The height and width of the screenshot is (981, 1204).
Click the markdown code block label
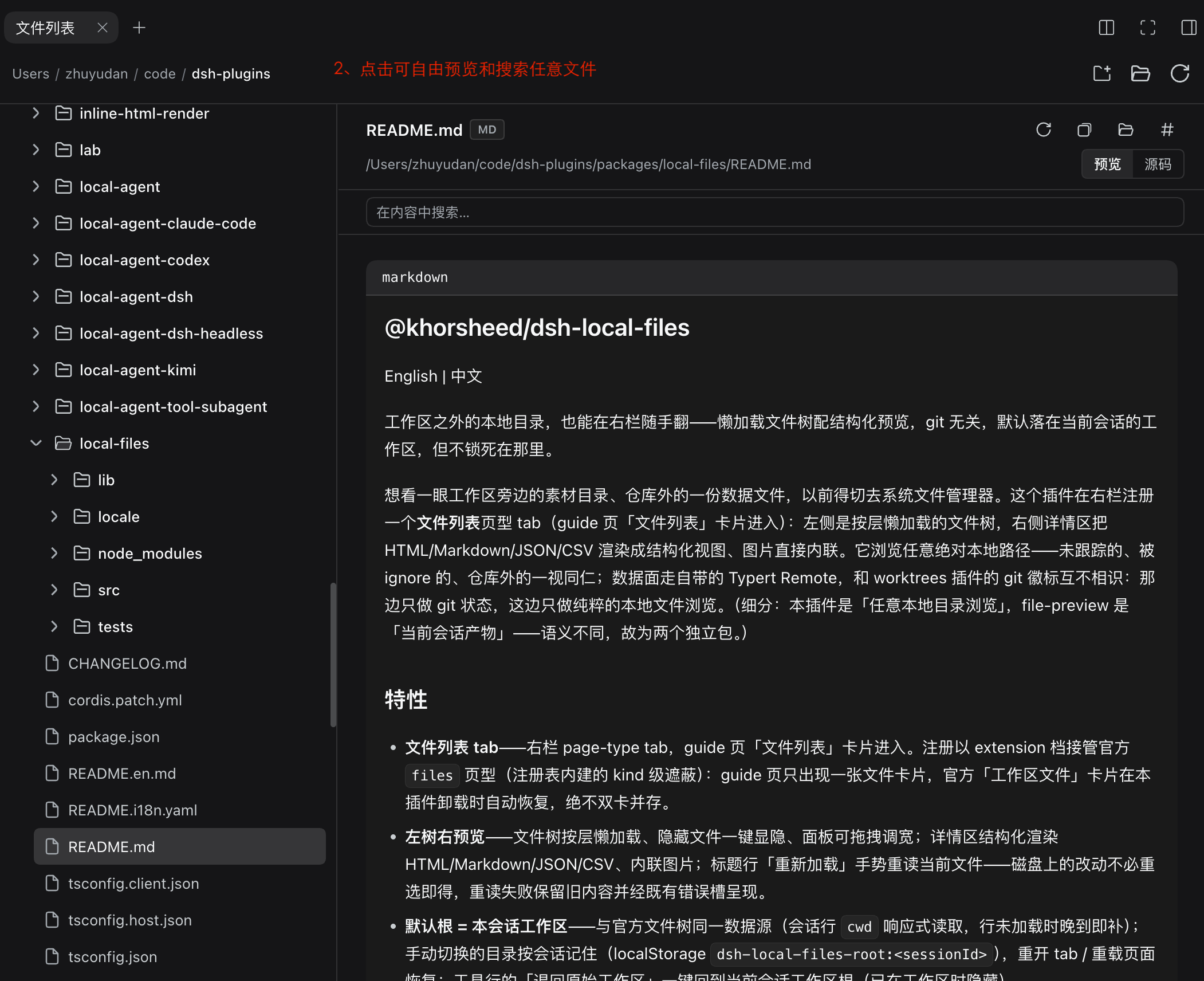[x=415, y=277]
